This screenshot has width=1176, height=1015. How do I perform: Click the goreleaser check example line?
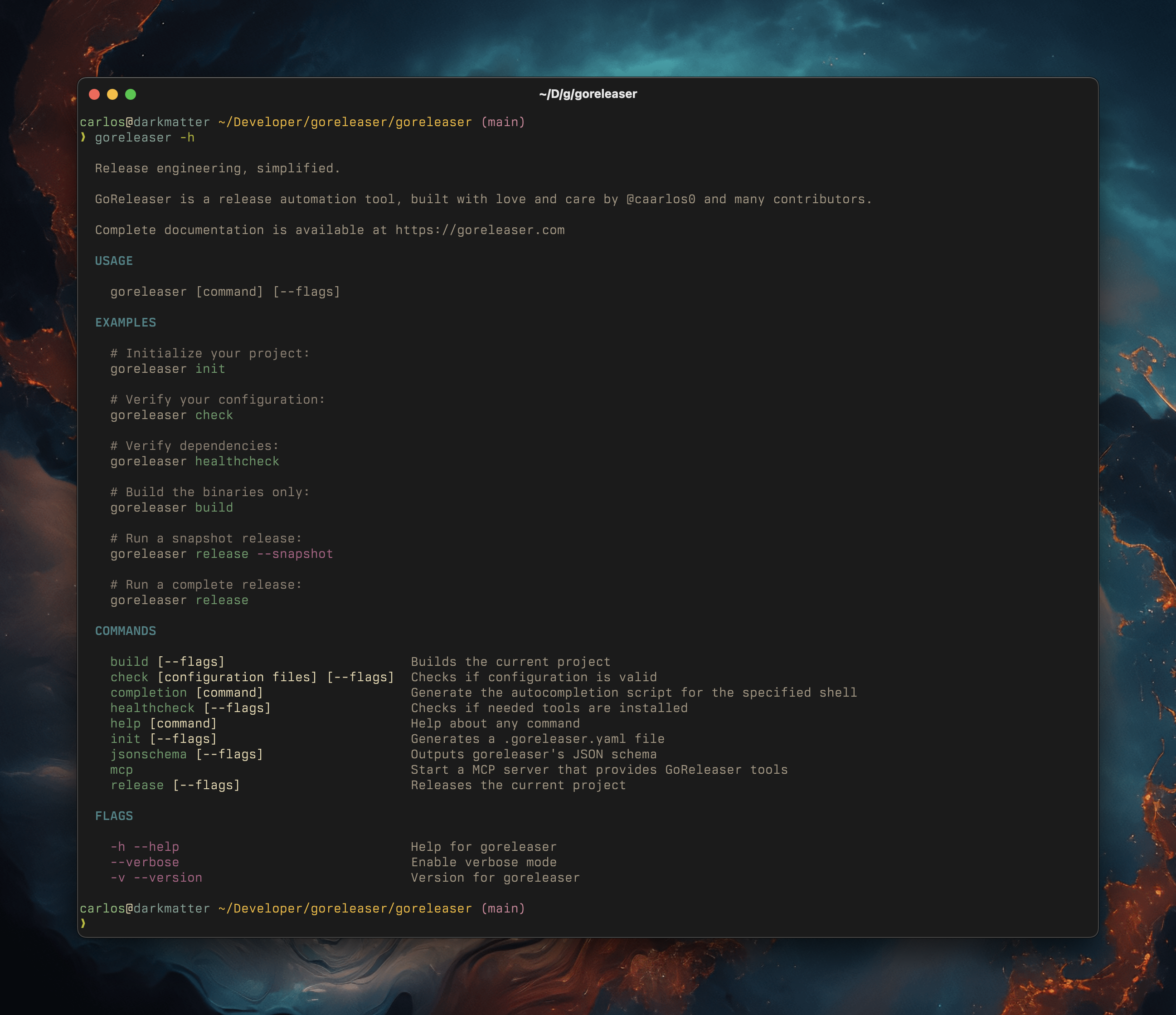[x=171, y=415]
